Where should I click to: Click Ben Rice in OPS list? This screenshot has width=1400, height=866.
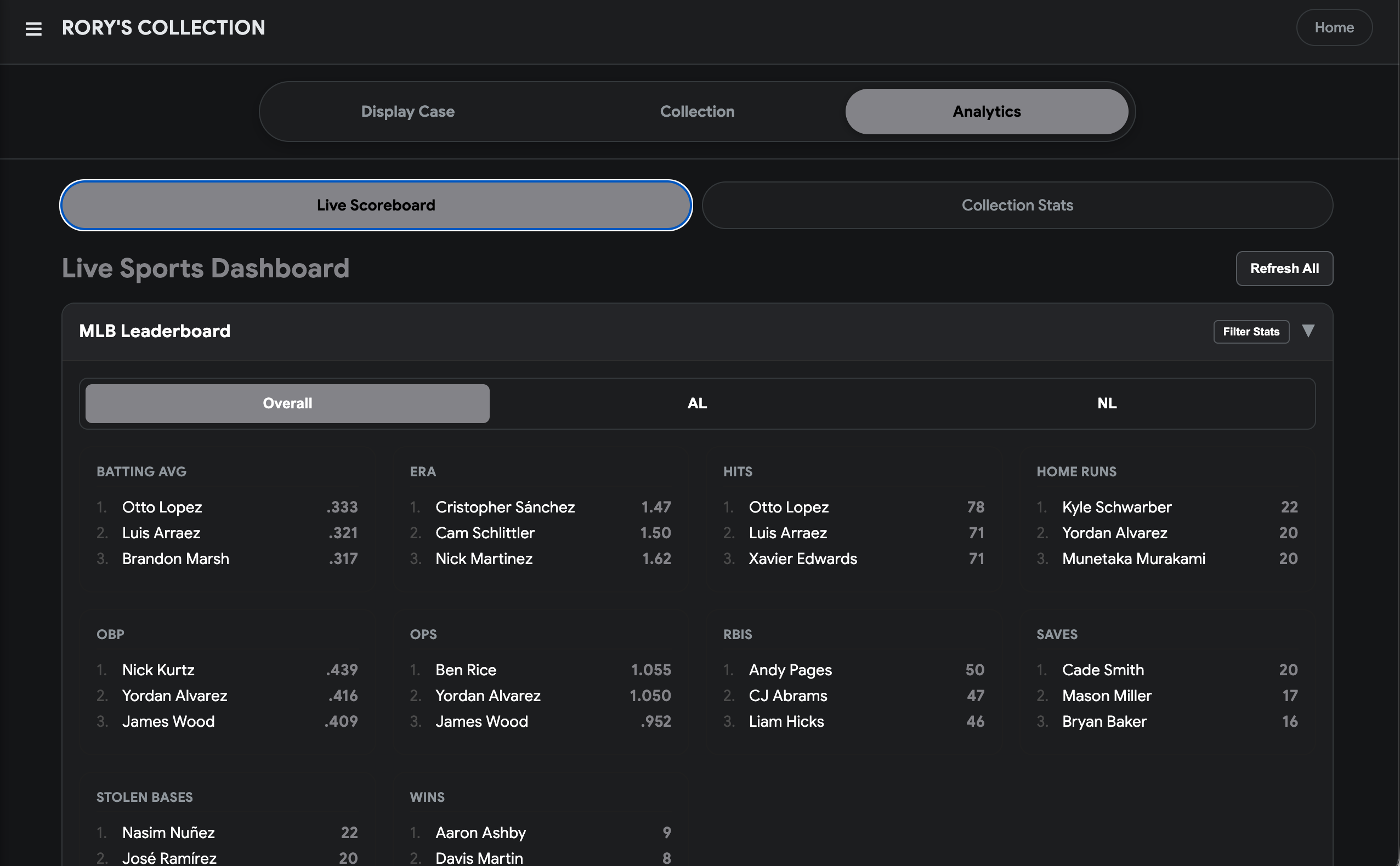(x=466, y=670)
